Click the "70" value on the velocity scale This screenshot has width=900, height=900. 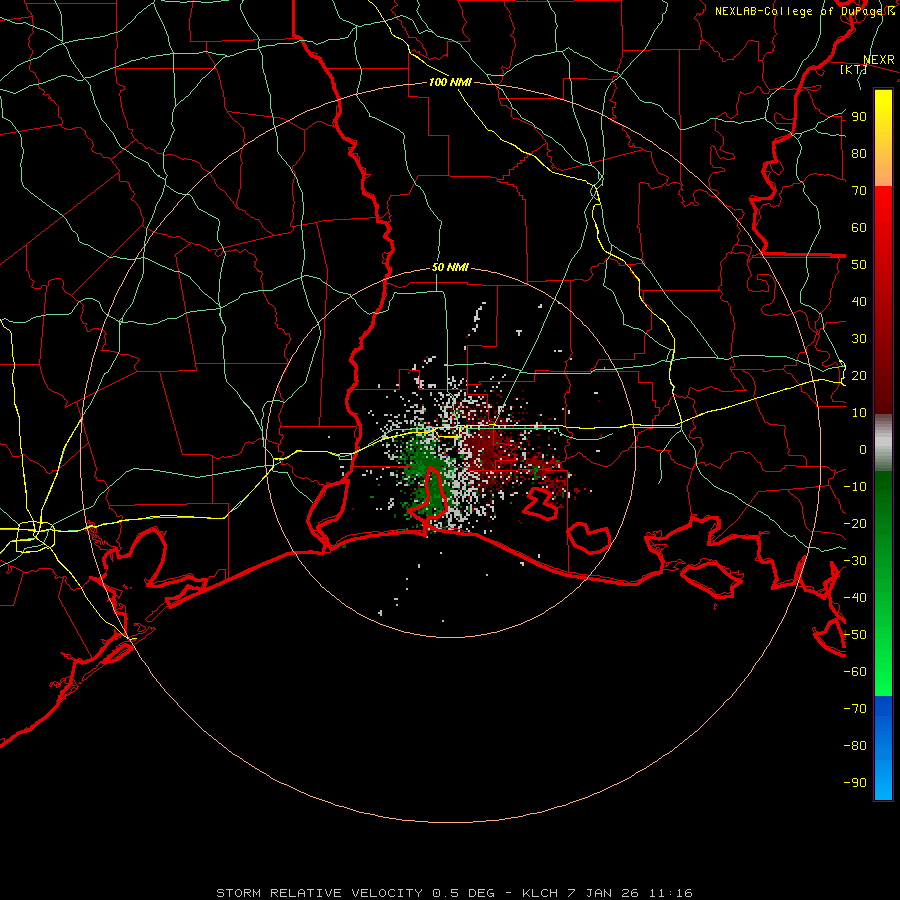point(859,191)
